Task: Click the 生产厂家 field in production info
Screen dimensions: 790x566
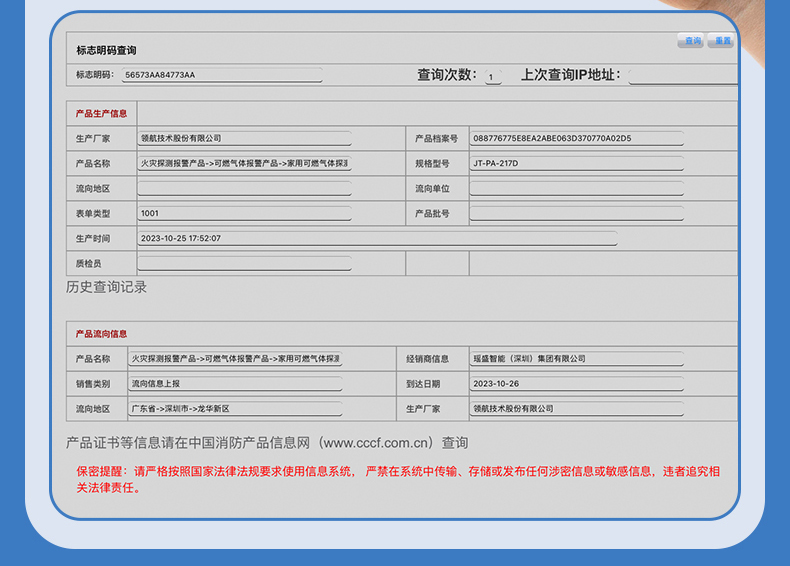Action: (x=244, y=138)
